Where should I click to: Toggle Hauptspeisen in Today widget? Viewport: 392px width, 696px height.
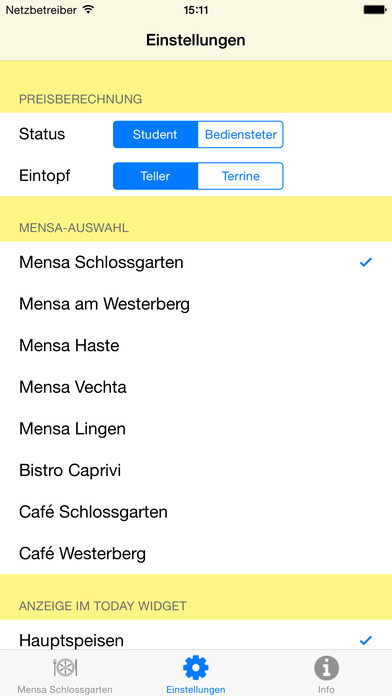click(196, 636)
